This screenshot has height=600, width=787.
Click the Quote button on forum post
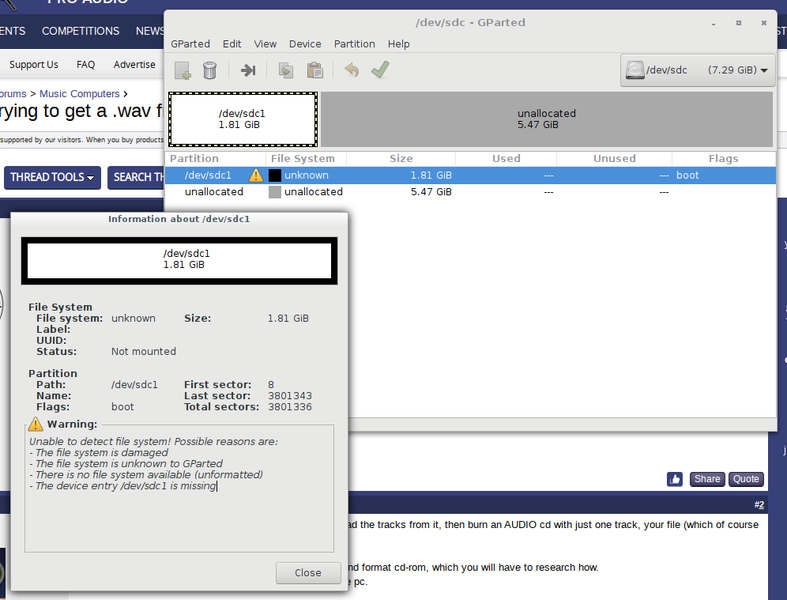(746, 479)
